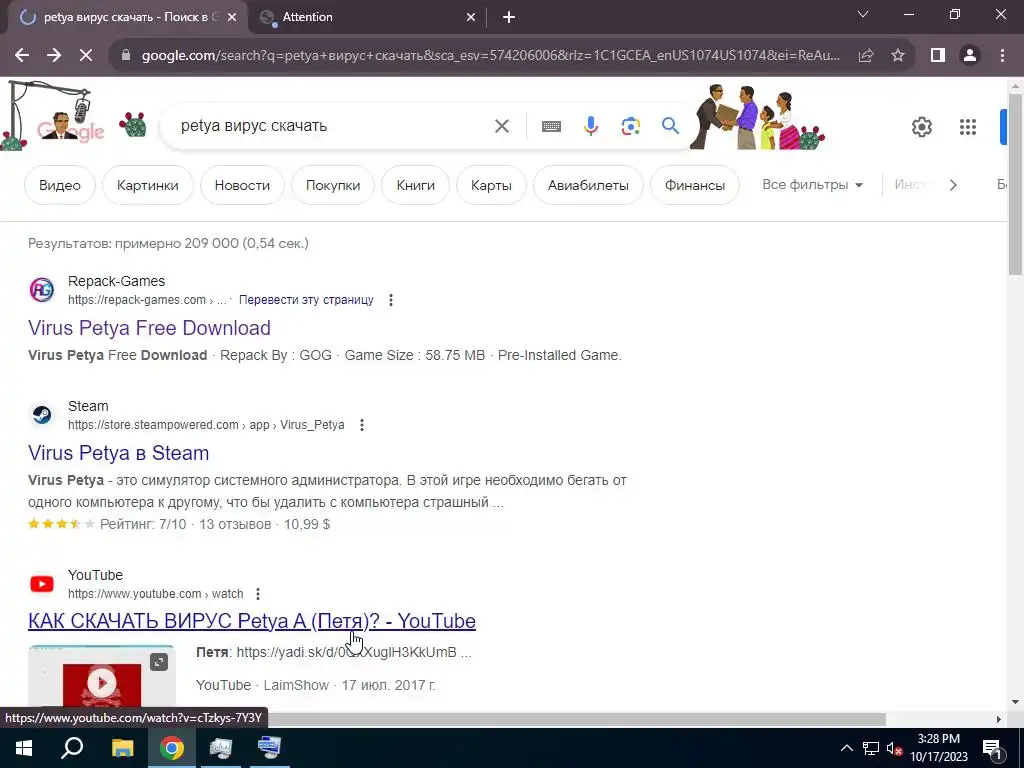
Task: Open Chrome profile avatar
Action: (x=970, y=56)
